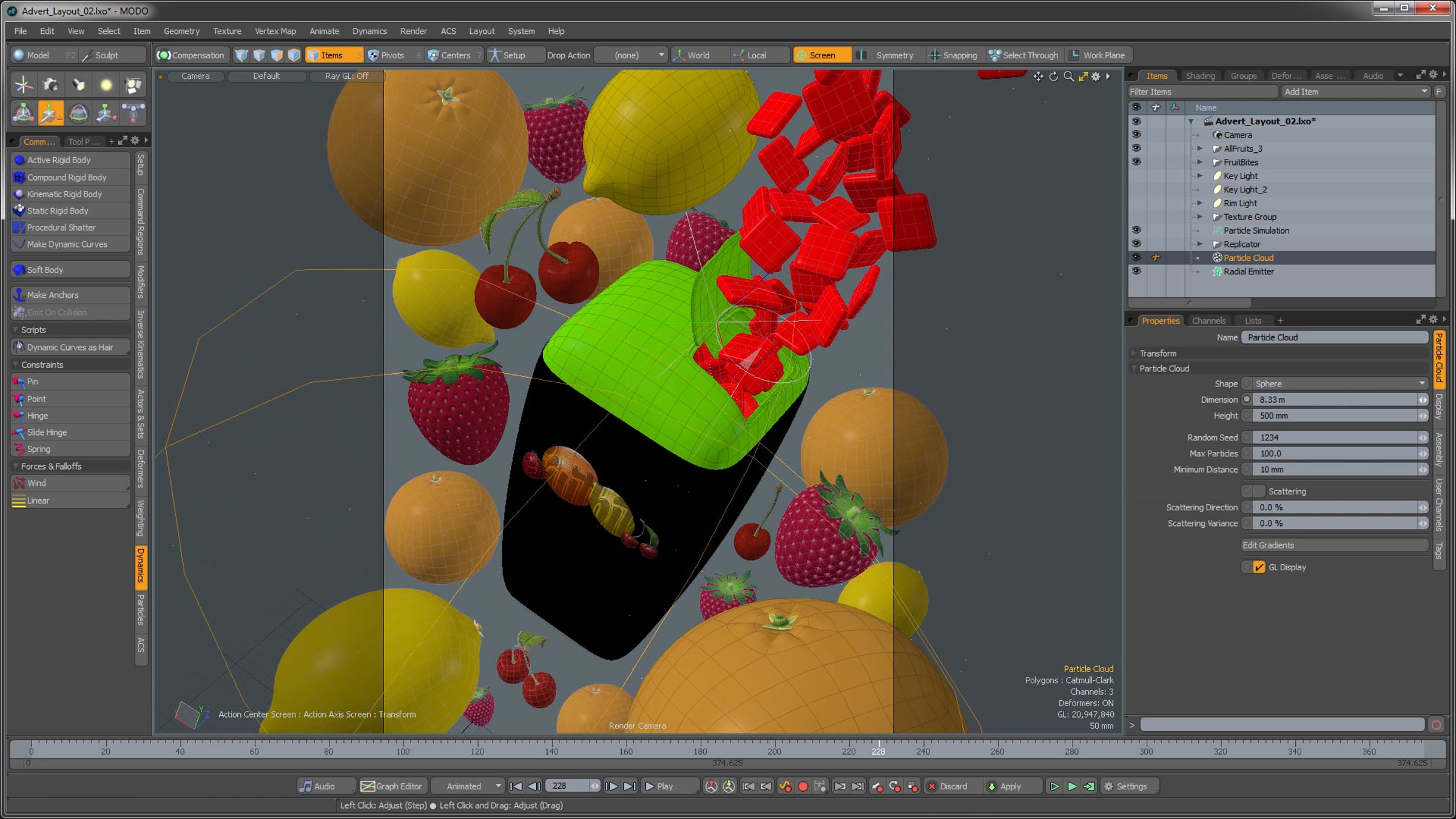Click the F filter button beside Add Item

pyautogui.click(x=1438, y=92)
